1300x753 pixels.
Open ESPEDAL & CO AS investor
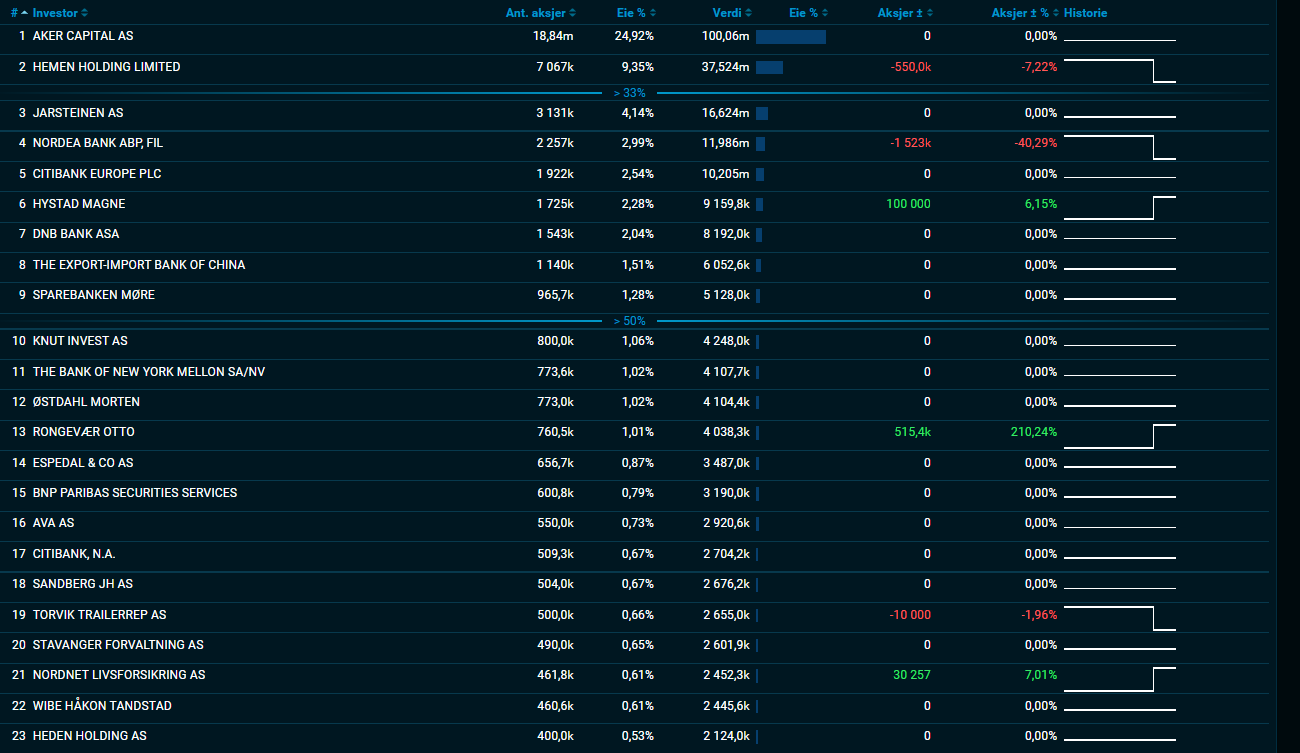click(83, 463)
